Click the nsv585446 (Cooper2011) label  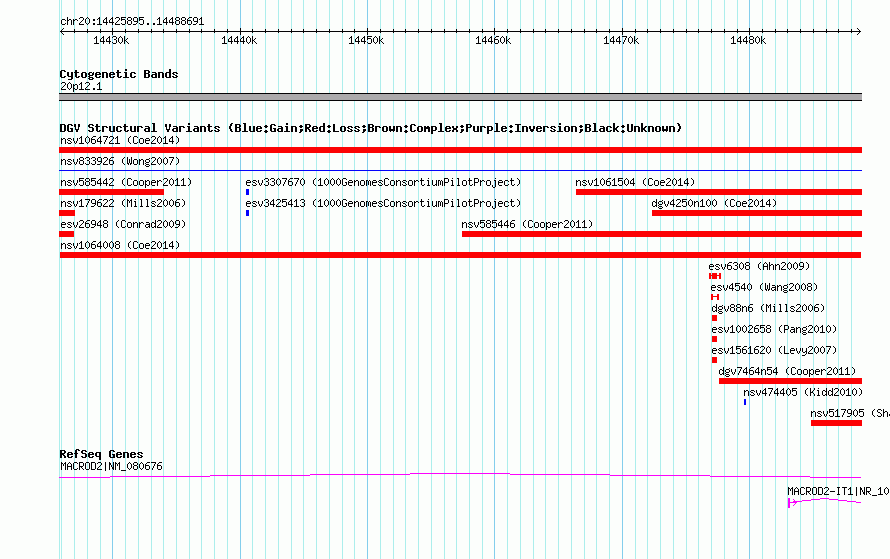click(527, 224)
